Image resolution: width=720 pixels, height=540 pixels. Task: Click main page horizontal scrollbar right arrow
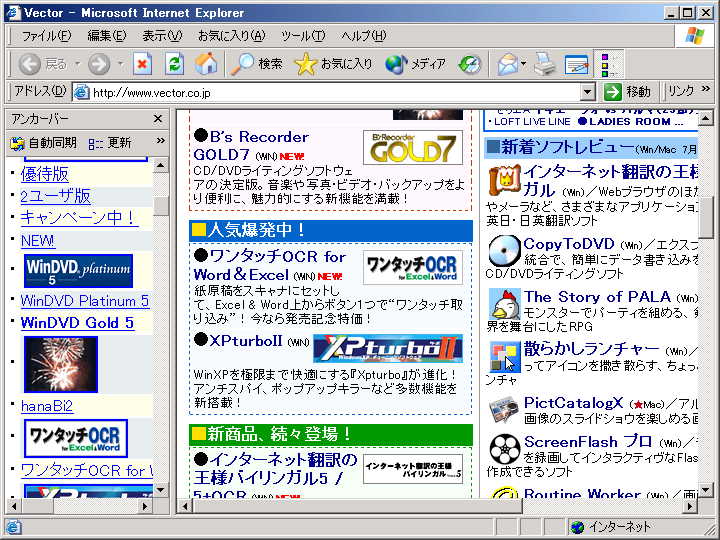tap(689, 506)
